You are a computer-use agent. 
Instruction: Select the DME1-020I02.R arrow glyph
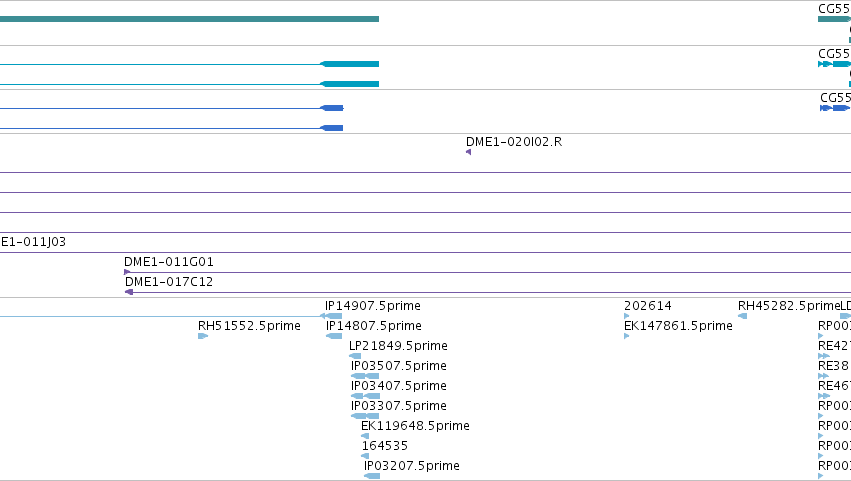coord(468,152)
